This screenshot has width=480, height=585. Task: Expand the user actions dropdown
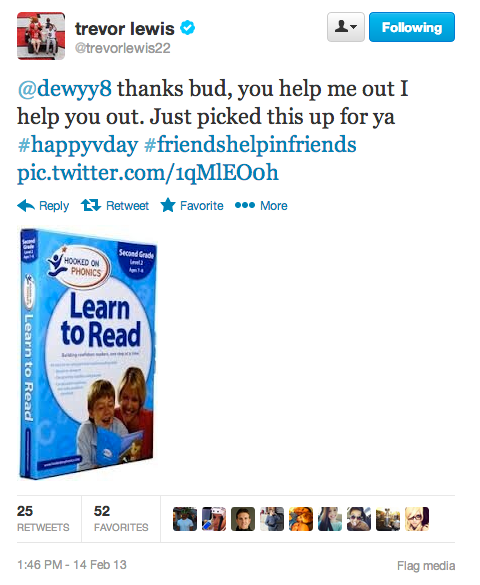pyautogui.click(x=346, y=27)
